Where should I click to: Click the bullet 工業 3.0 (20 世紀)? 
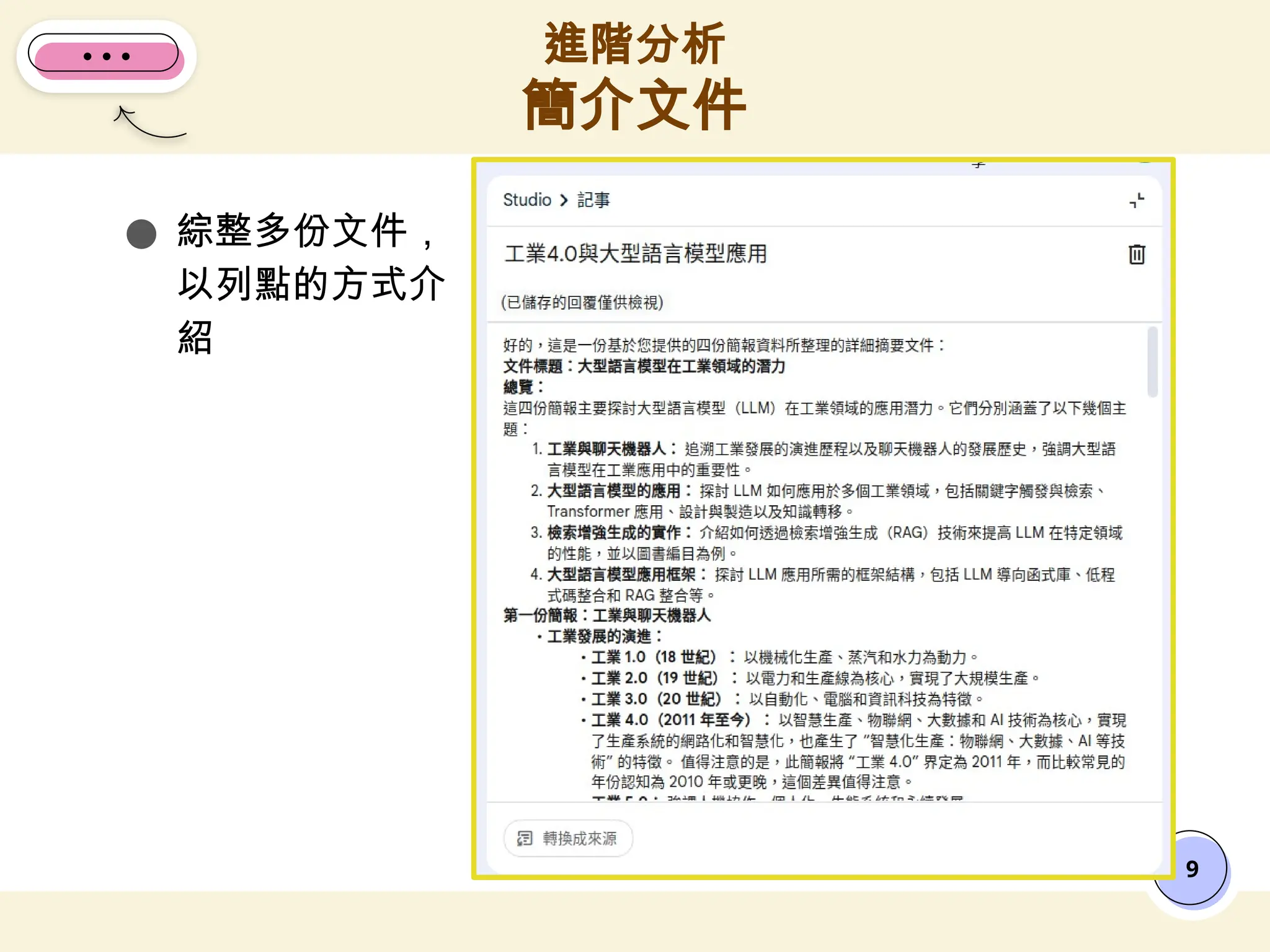click(783, 699)
